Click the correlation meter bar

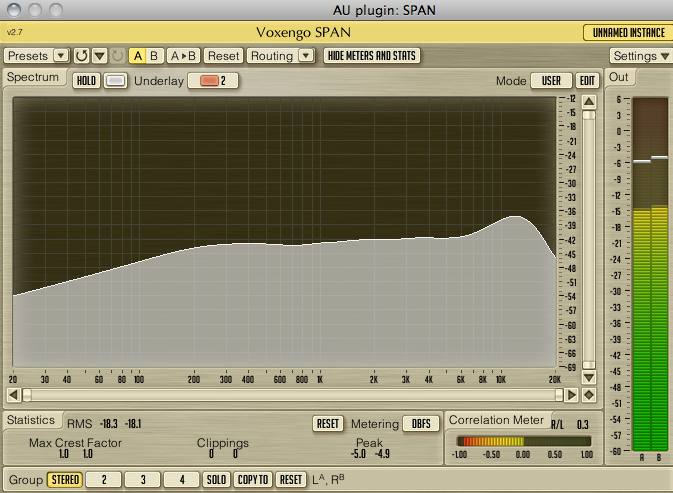pyautogui.click(x=524, y=441)
